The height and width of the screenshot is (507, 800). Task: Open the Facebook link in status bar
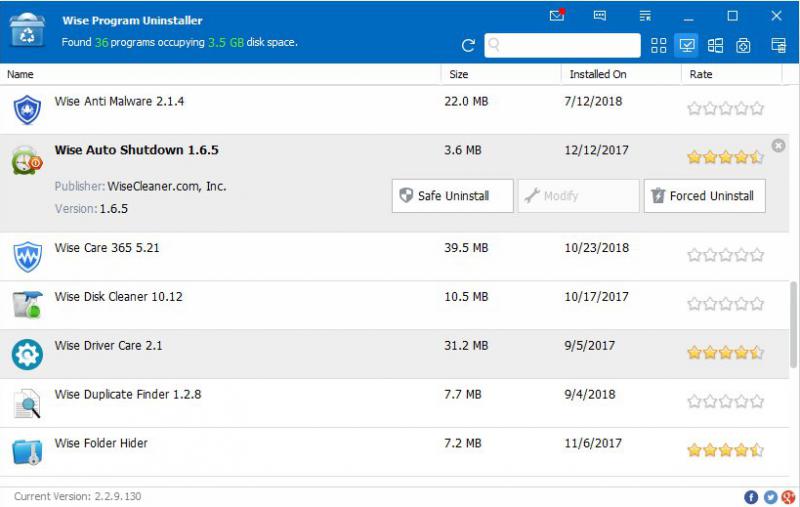tap(751, 497)
